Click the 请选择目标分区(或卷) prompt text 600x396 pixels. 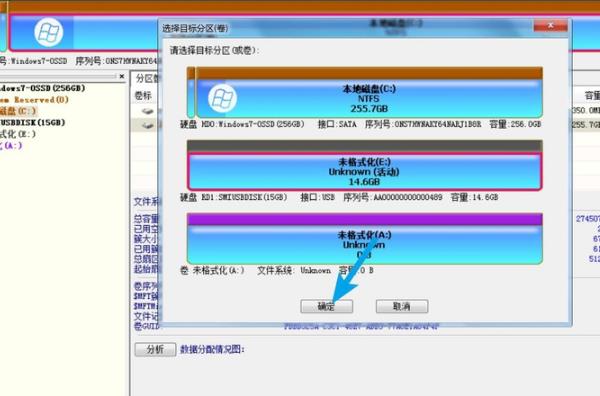pyautogui.click(x=215, y=51)
